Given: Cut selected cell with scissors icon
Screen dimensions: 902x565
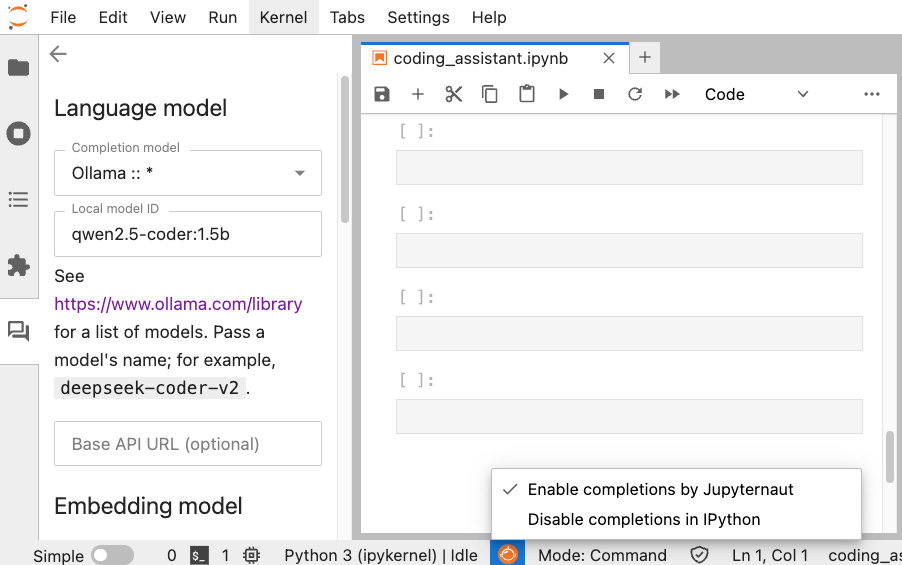Looking at the screenshot, I should tap(454, 94).
